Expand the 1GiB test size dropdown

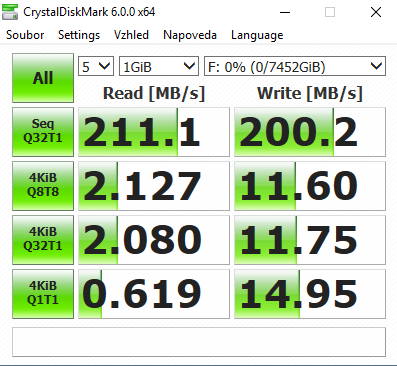coord(159,66)
